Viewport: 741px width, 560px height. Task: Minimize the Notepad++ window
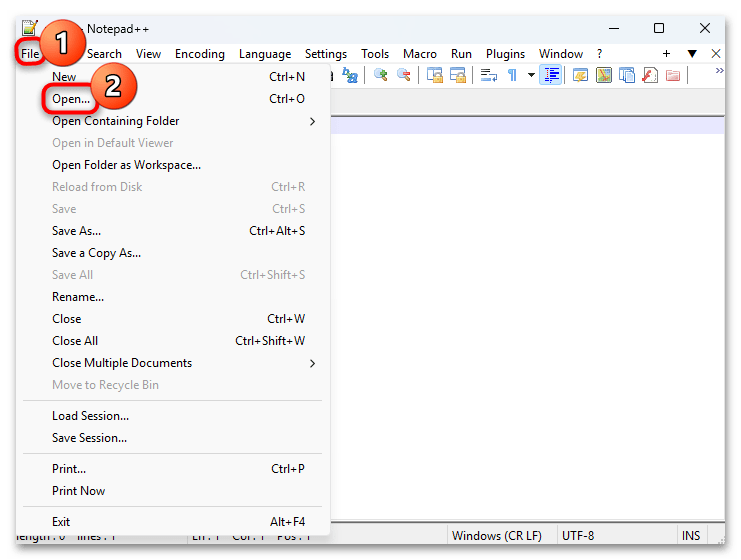click(x=614, y=28)
